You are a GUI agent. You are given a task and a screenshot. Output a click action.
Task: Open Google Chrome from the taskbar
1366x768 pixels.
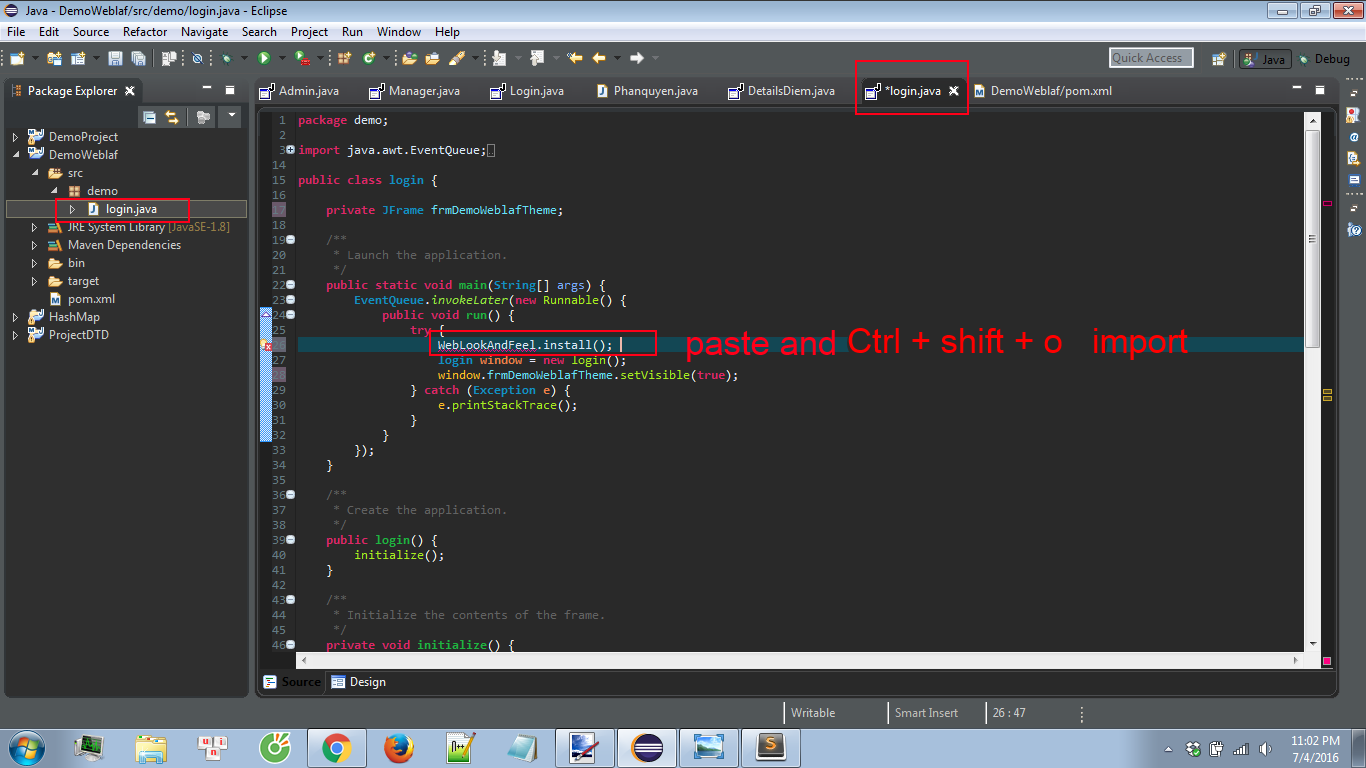[x=336, y=747]
